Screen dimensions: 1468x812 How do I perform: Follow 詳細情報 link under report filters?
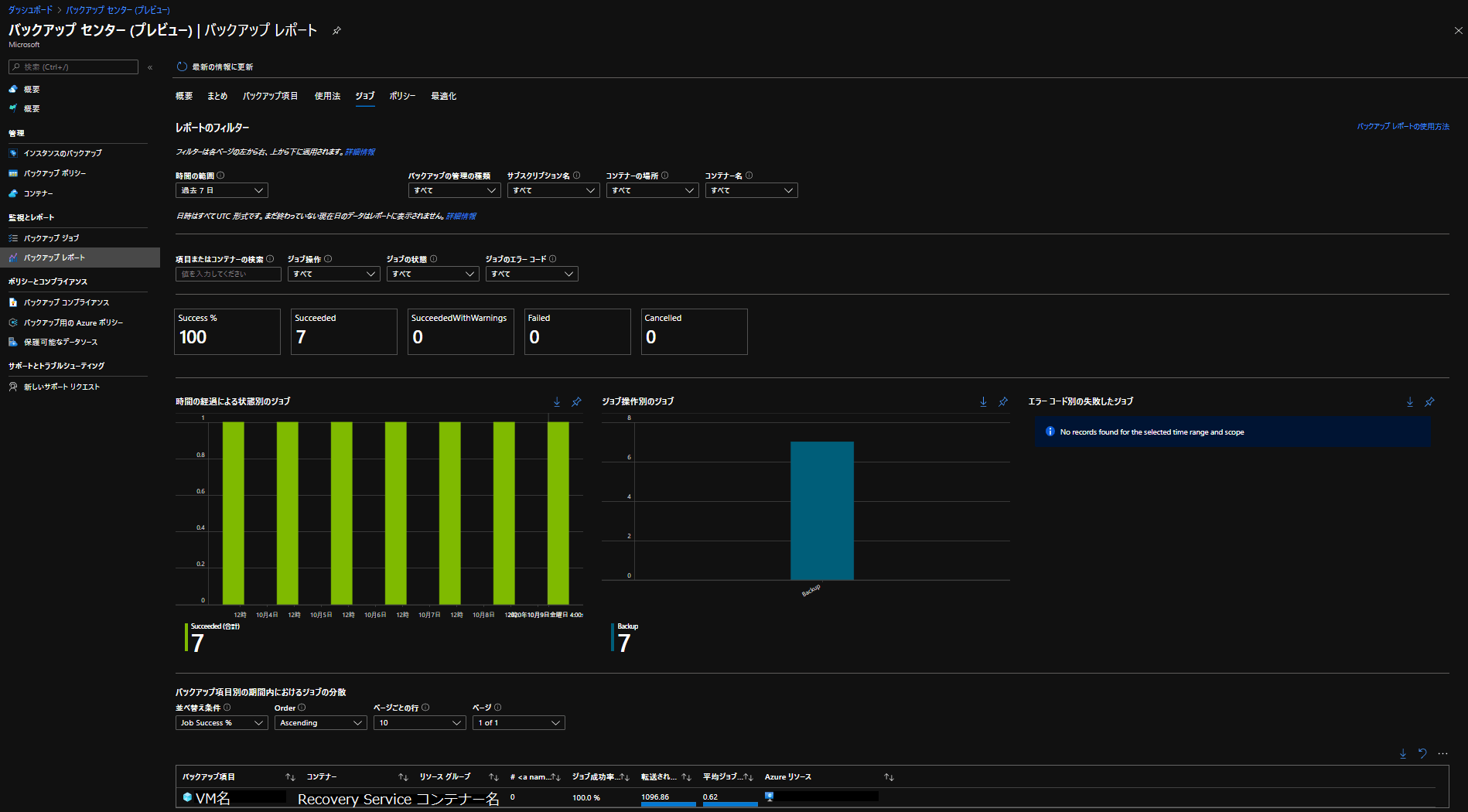pos(360,152)
